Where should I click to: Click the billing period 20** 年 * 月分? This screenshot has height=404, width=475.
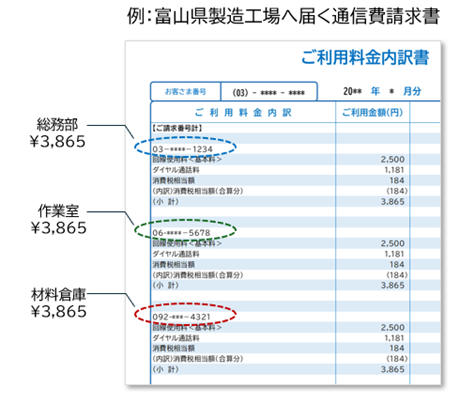click(382, 91)
